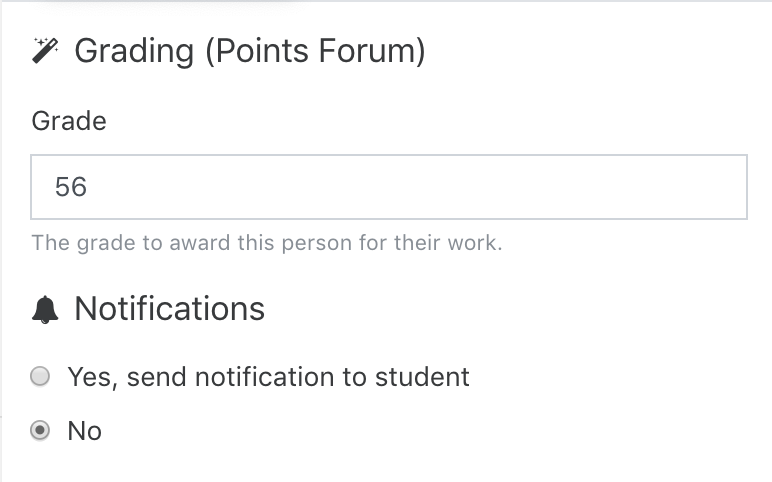Screen dimensions: 772x482
Task: Click the magic wand icon beside Grading
Action: tap(45, 50)
